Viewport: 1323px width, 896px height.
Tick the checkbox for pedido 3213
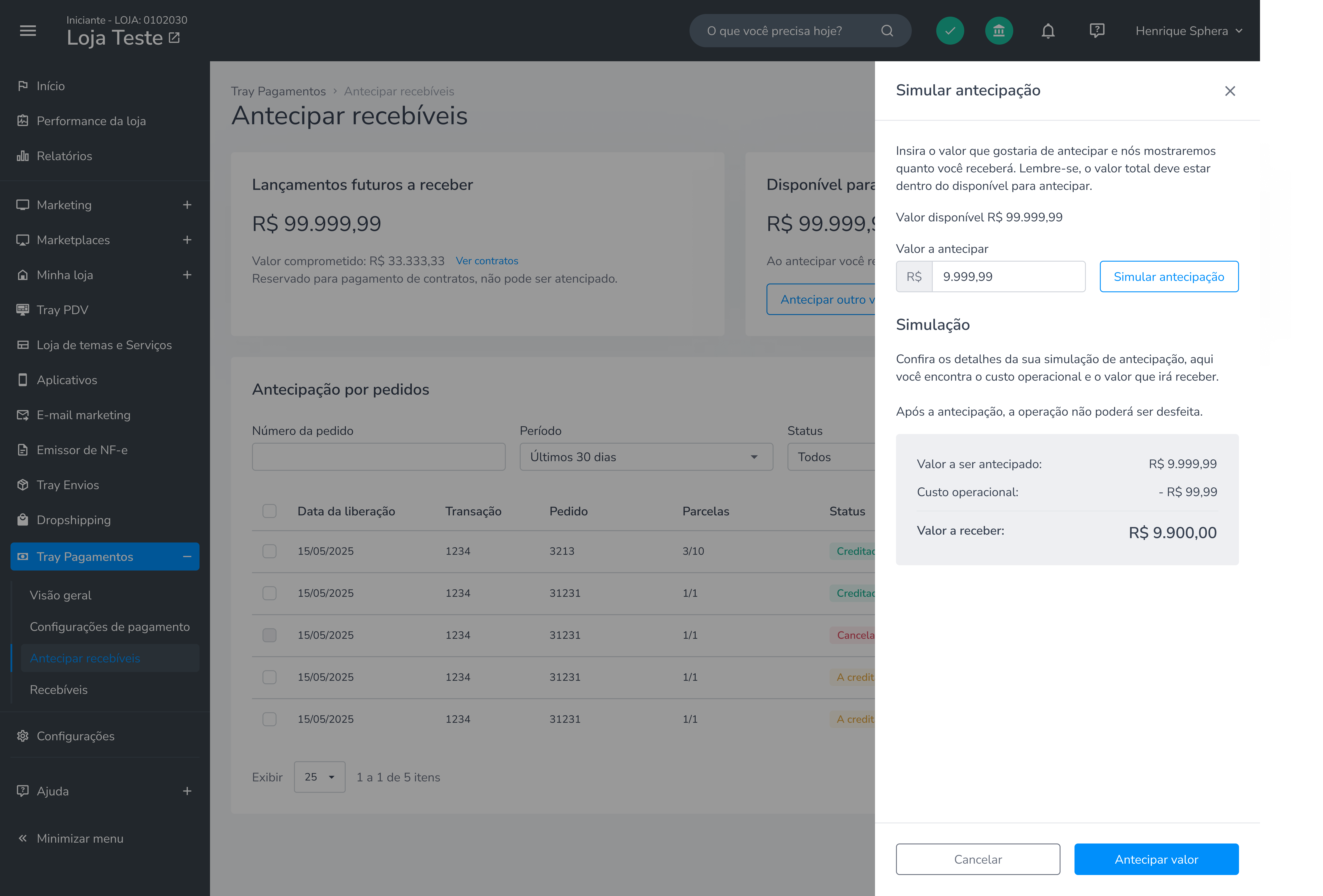tap(269, 551)
